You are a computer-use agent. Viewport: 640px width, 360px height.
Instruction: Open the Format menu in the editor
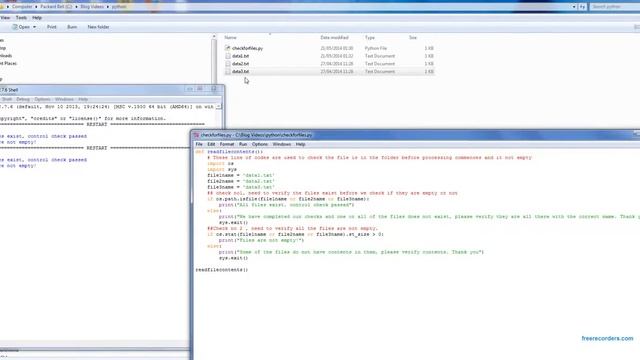click(227, 144)
